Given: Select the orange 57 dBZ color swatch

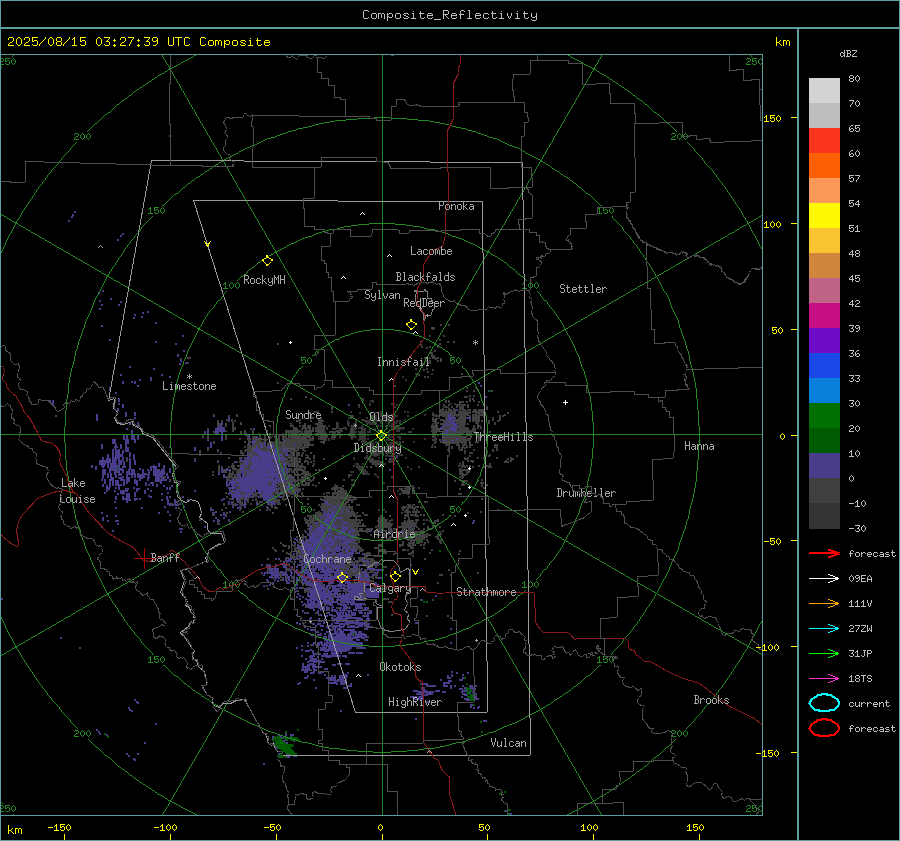Looking at the screenshot, I should click(824, 165).
